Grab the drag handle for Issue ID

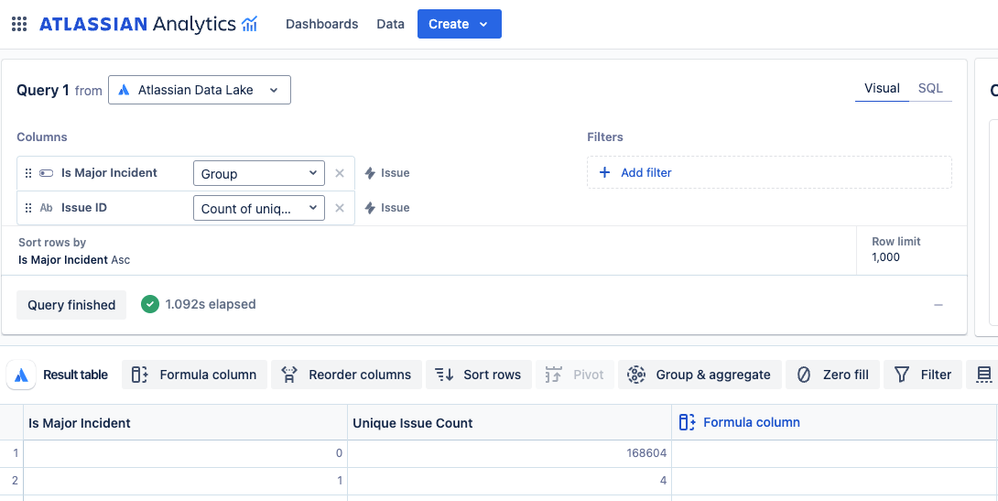click(x=28, y=208)
